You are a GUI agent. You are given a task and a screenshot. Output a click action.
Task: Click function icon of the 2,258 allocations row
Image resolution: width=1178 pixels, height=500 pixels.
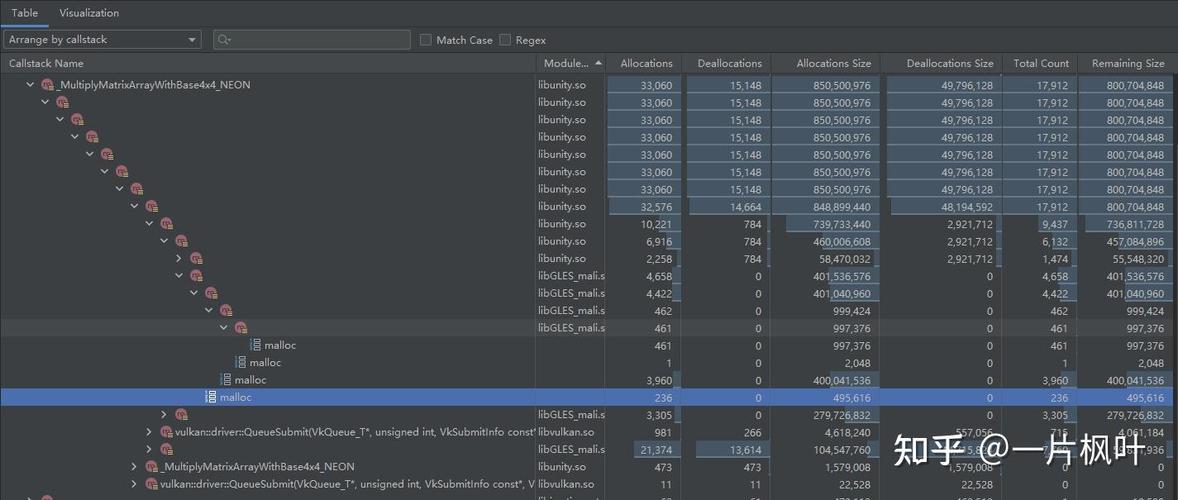197,258
